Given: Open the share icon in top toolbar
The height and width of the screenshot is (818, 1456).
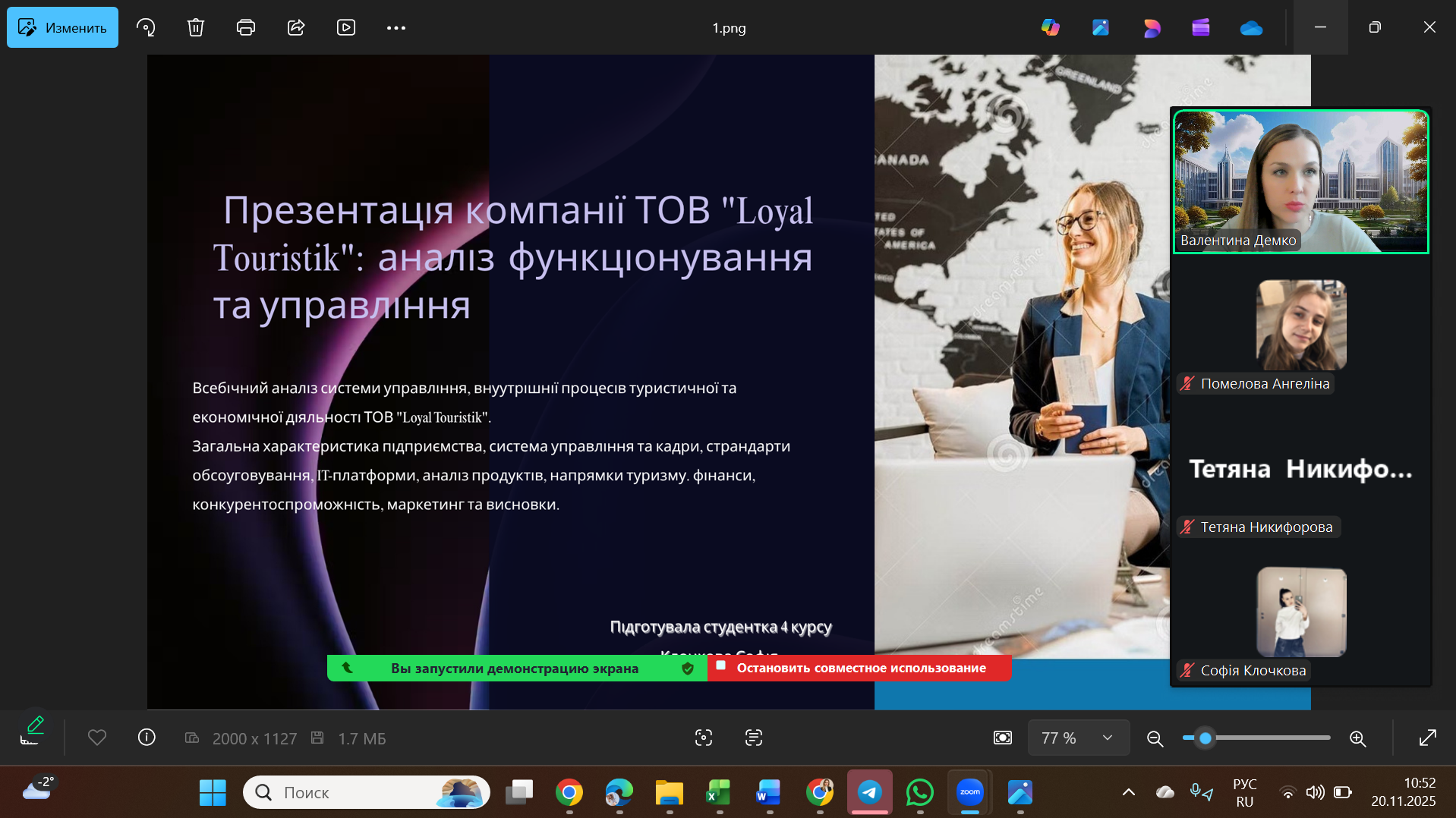Looking at the screenshot, I should click(296, 28).
